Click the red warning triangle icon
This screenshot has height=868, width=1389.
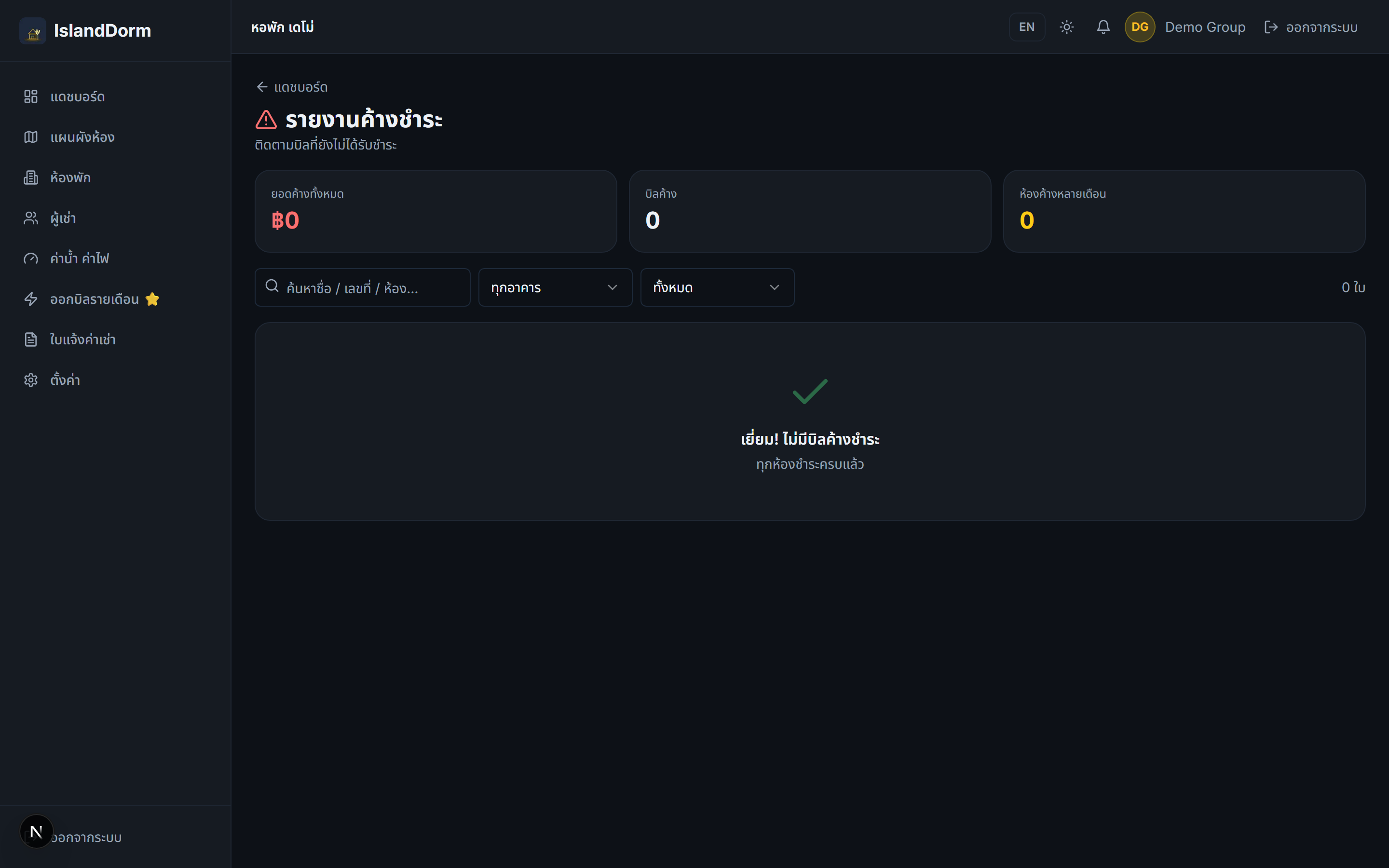(x=266, y=120)
